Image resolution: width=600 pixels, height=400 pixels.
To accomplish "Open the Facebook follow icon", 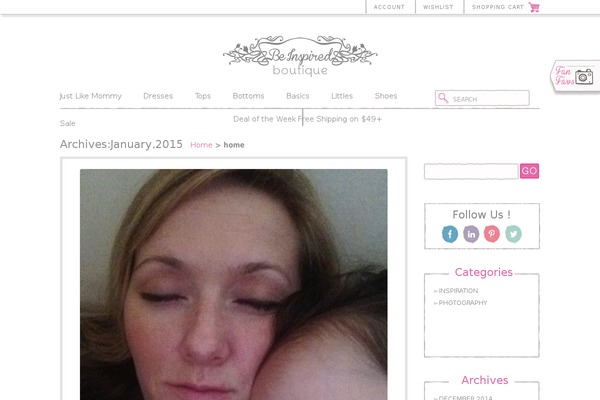I will tap(450, 234).
